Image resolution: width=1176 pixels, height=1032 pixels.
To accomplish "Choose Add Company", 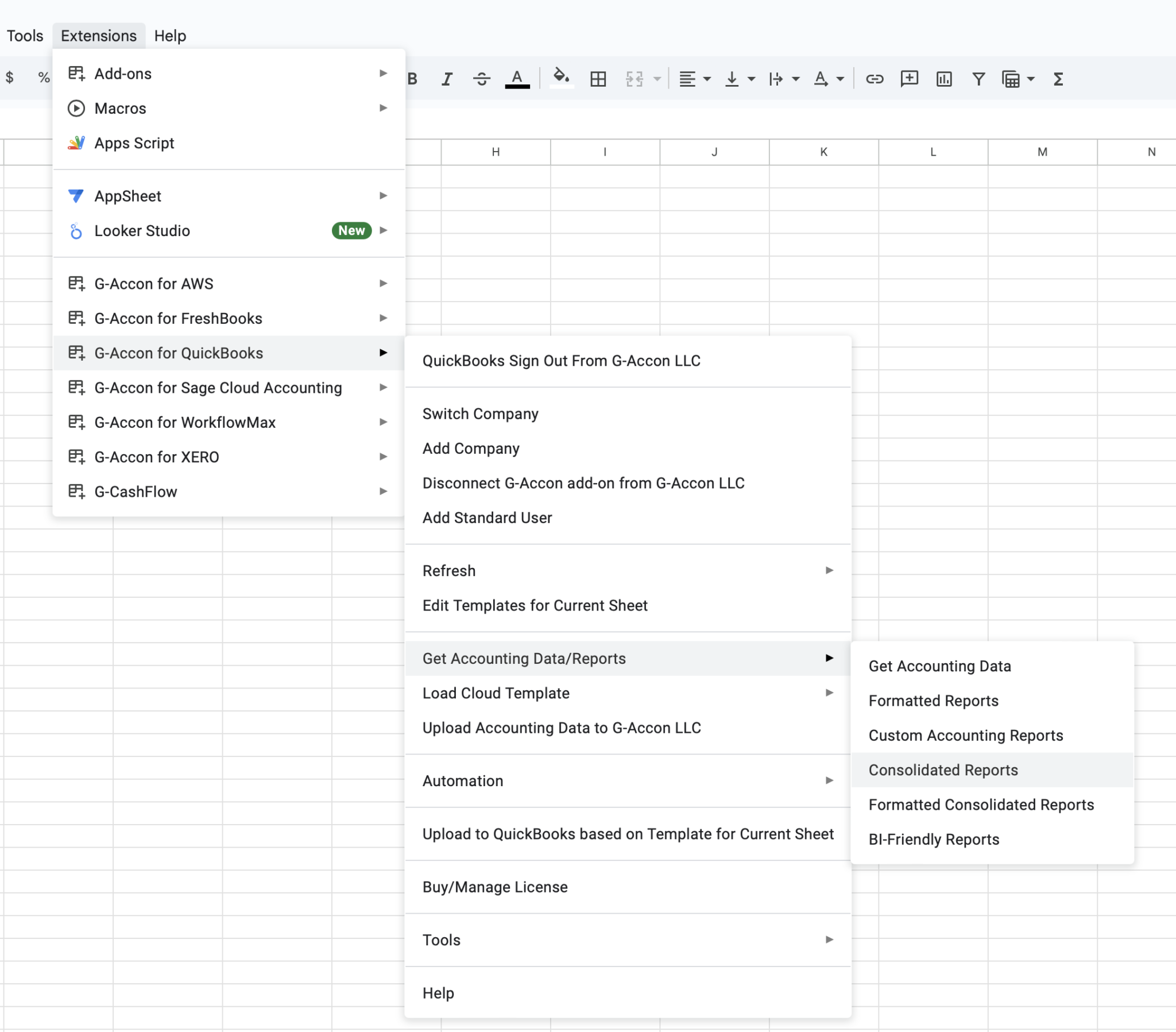I will 628,449.
